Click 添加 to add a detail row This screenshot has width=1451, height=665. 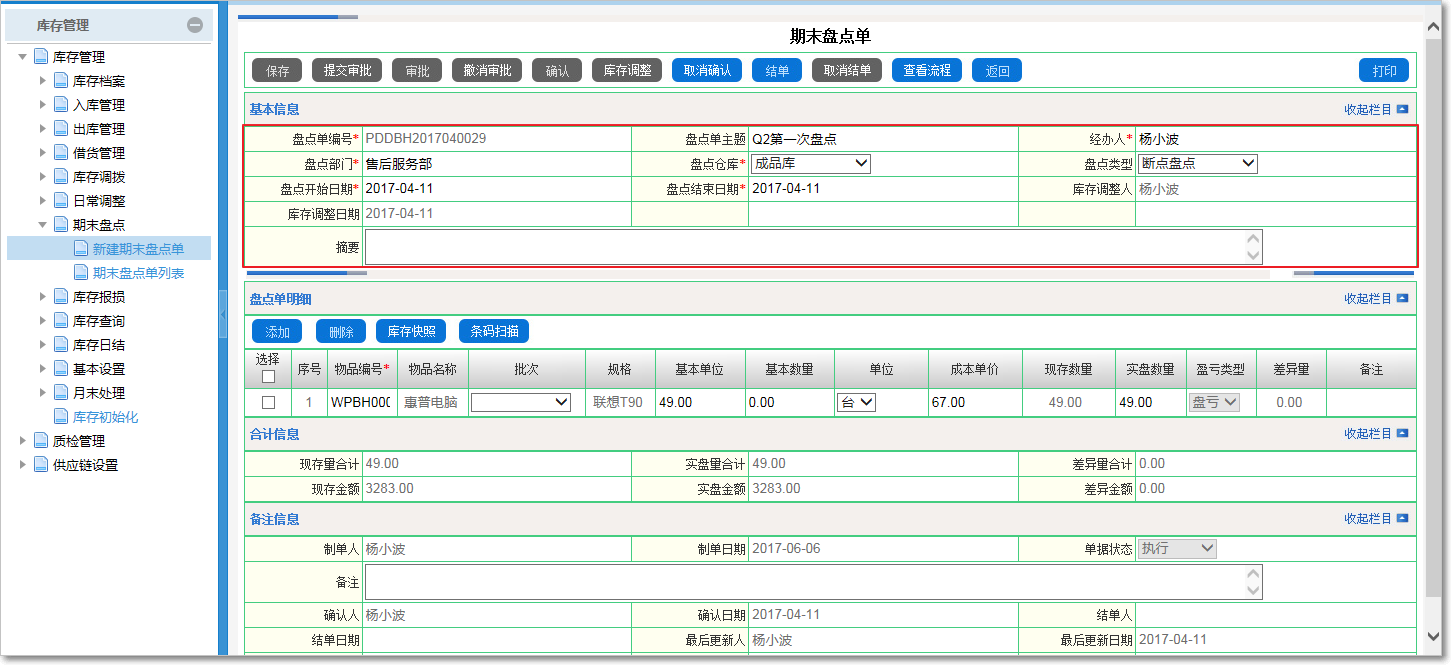(276, 331)
